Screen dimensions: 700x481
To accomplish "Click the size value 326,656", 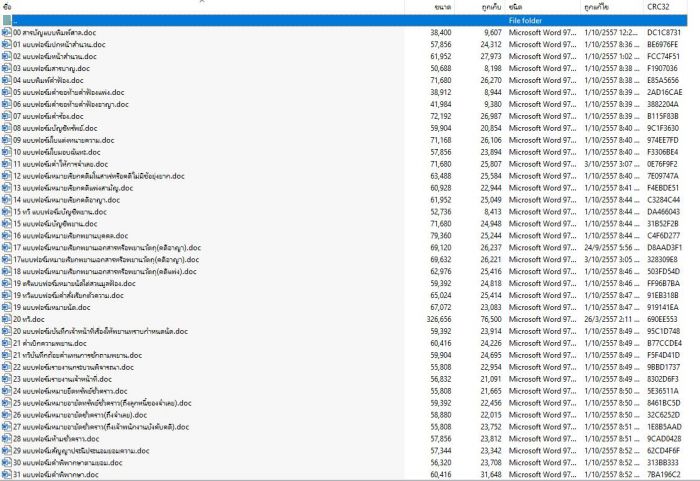I will point(439,319).
